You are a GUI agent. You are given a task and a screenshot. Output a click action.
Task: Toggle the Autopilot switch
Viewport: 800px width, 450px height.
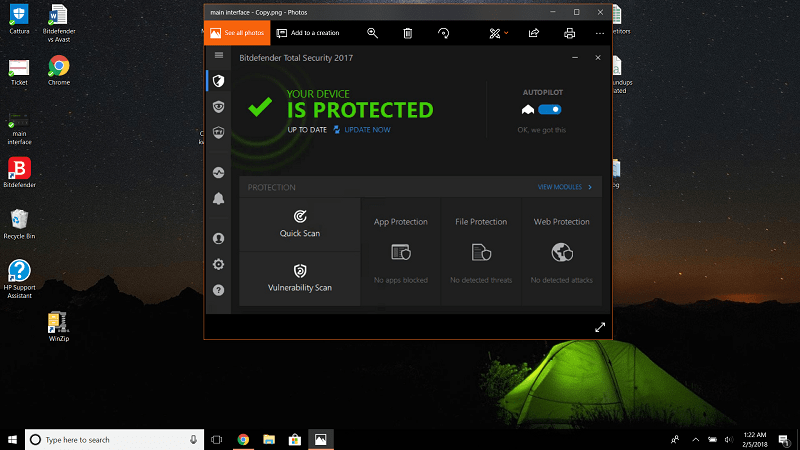549,110
